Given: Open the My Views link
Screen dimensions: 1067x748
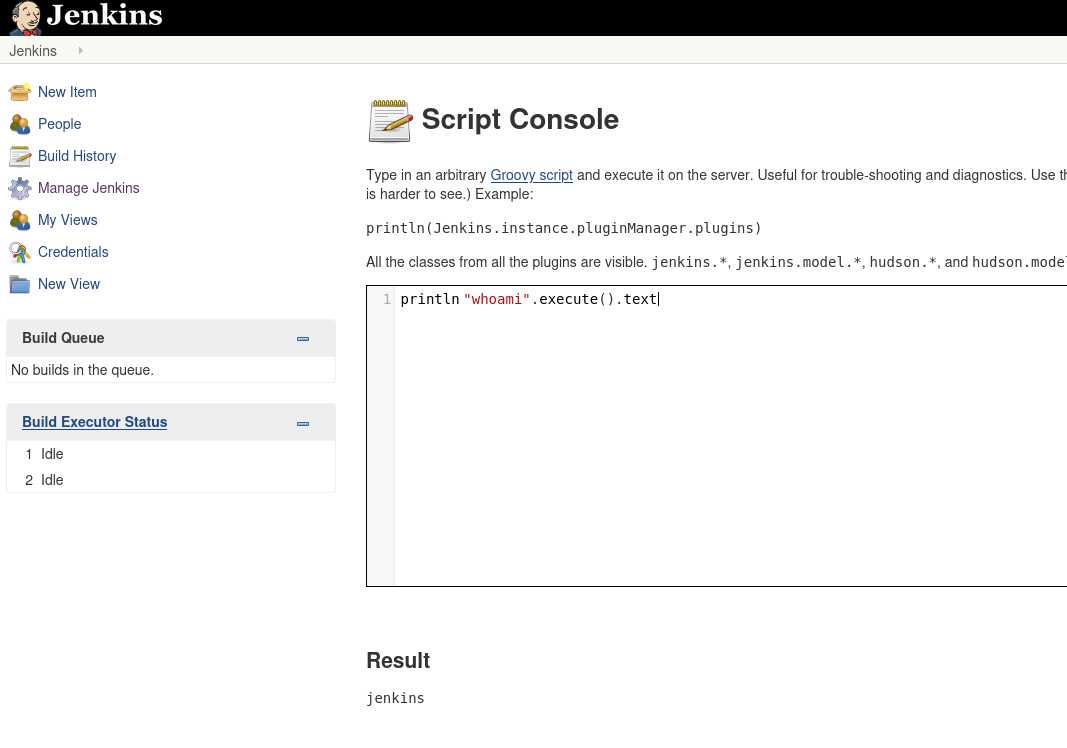Looking at the screenshot, I should (x=67, y=220).
